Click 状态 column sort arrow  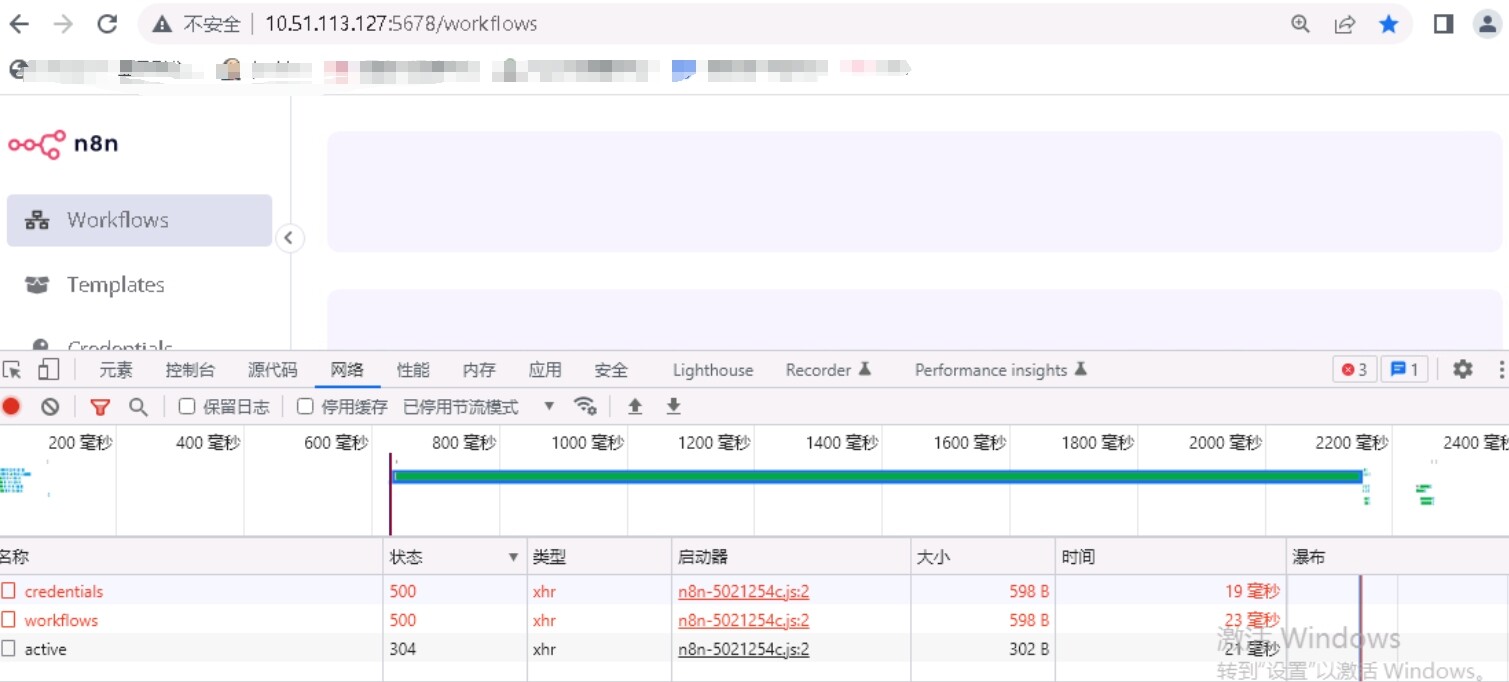tap(513, 557)
